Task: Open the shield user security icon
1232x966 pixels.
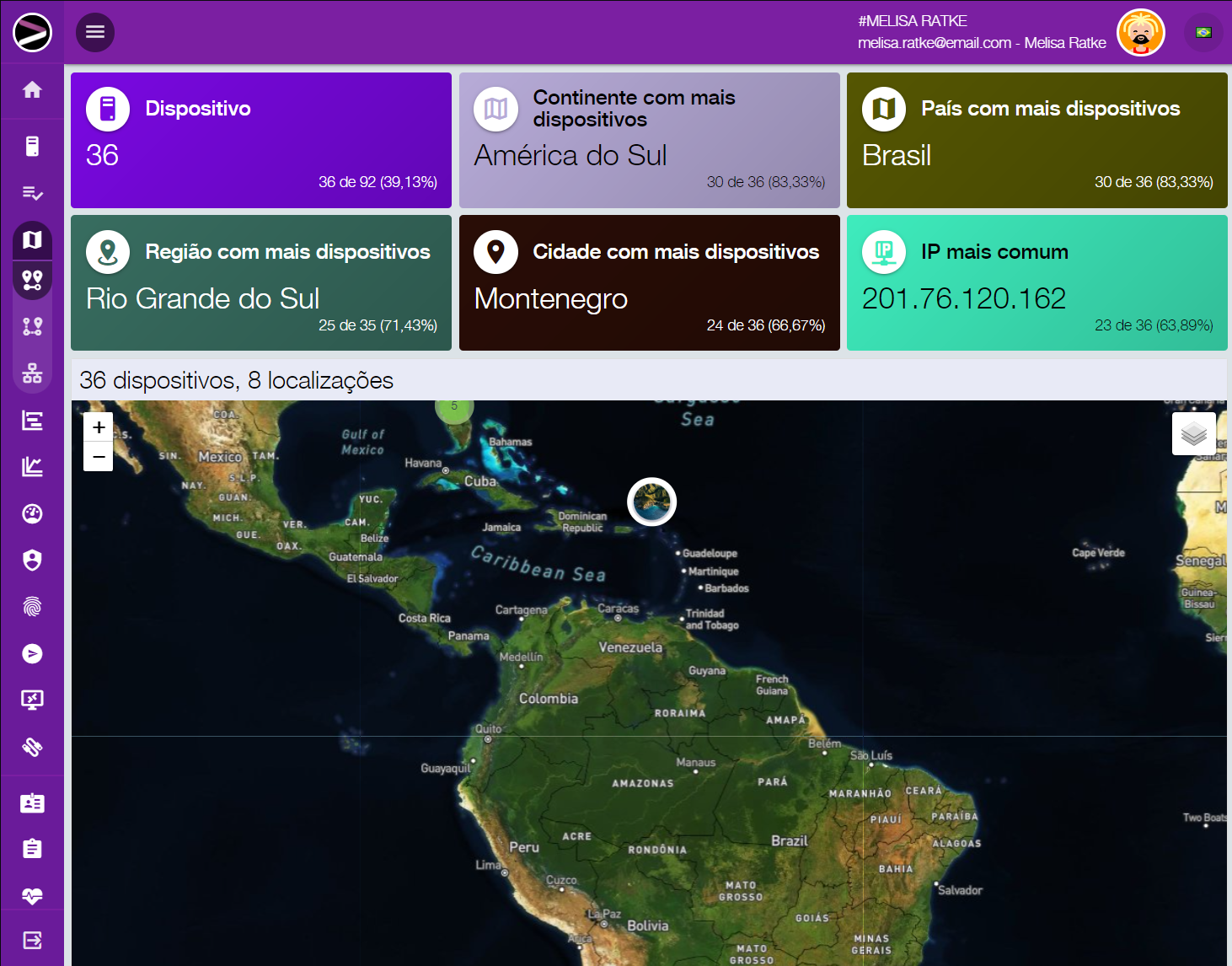Action: coord(32,561)
